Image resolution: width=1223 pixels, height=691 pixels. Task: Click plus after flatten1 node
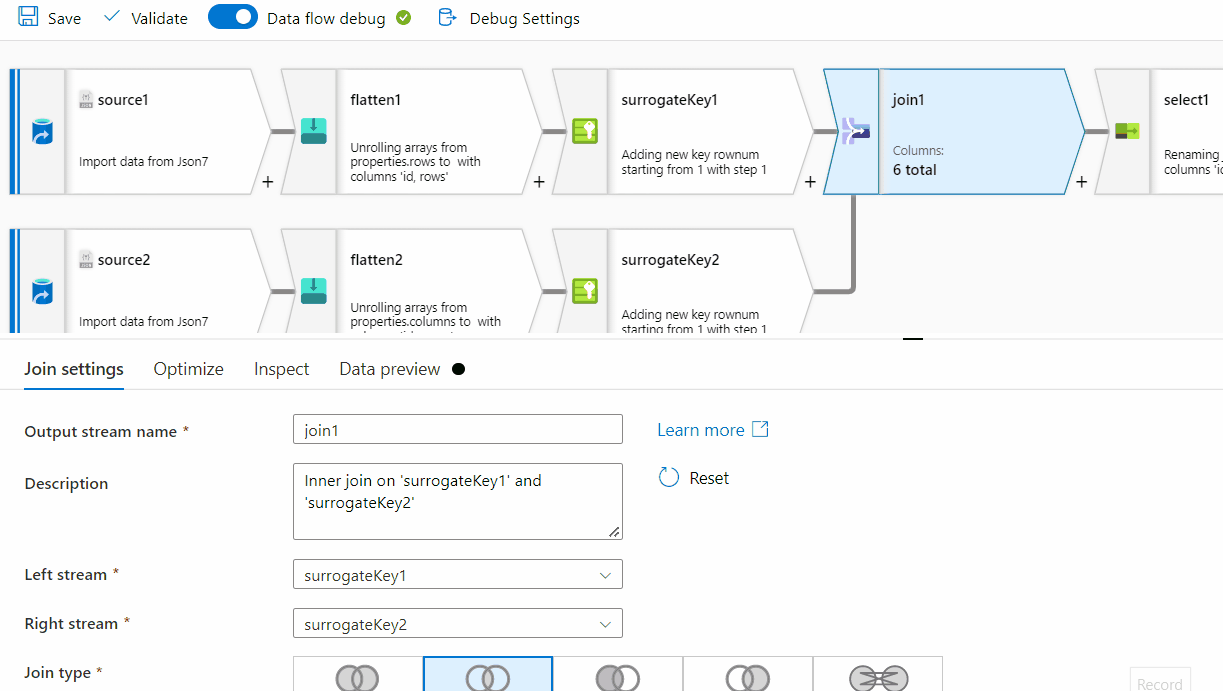point(539,183)
